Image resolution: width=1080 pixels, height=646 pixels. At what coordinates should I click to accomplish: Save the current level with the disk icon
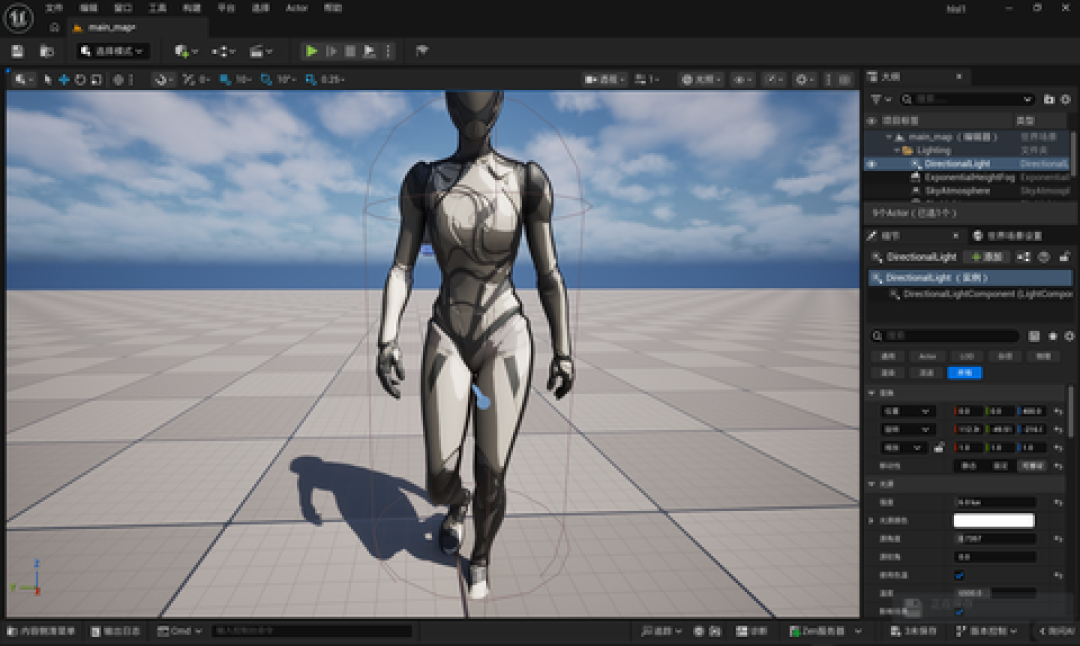pyautogui.click(x=18, y=51)
